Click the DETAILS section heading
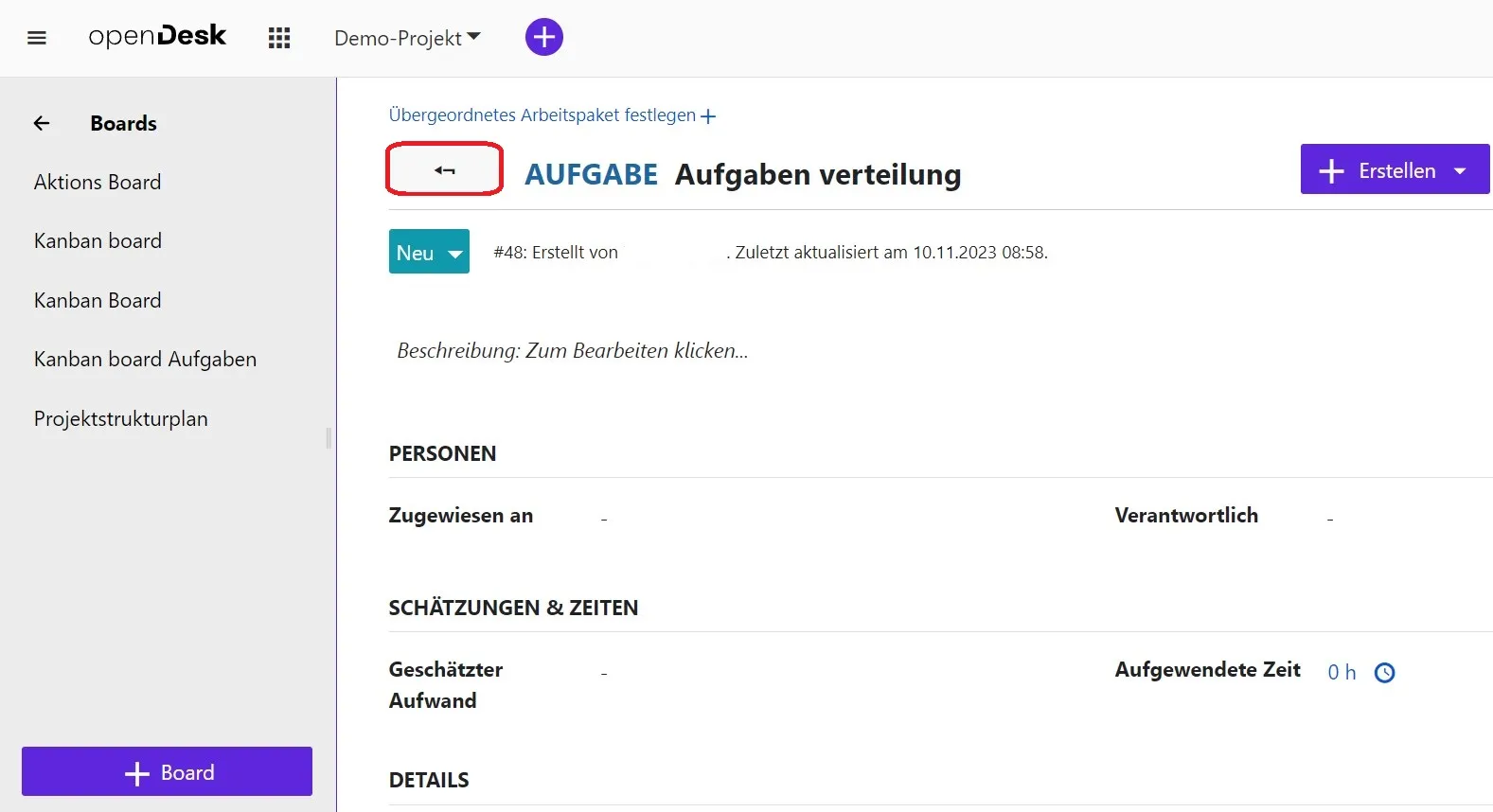This screenshot has width=1493, height=812. [x=429, y=780]
